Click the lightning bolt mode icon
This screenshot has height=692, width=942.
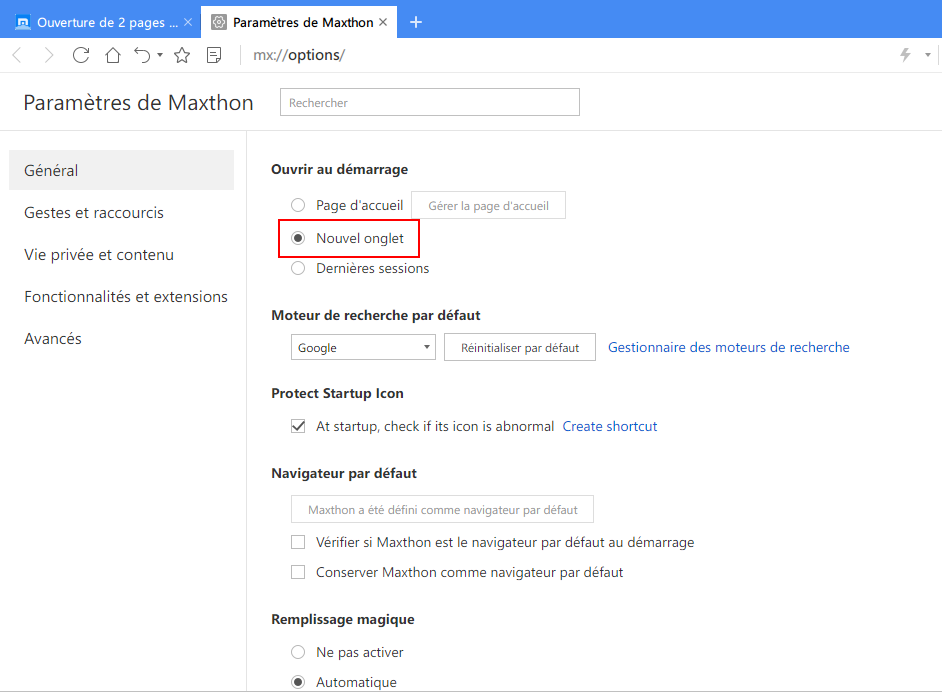(x=905, y=55)
